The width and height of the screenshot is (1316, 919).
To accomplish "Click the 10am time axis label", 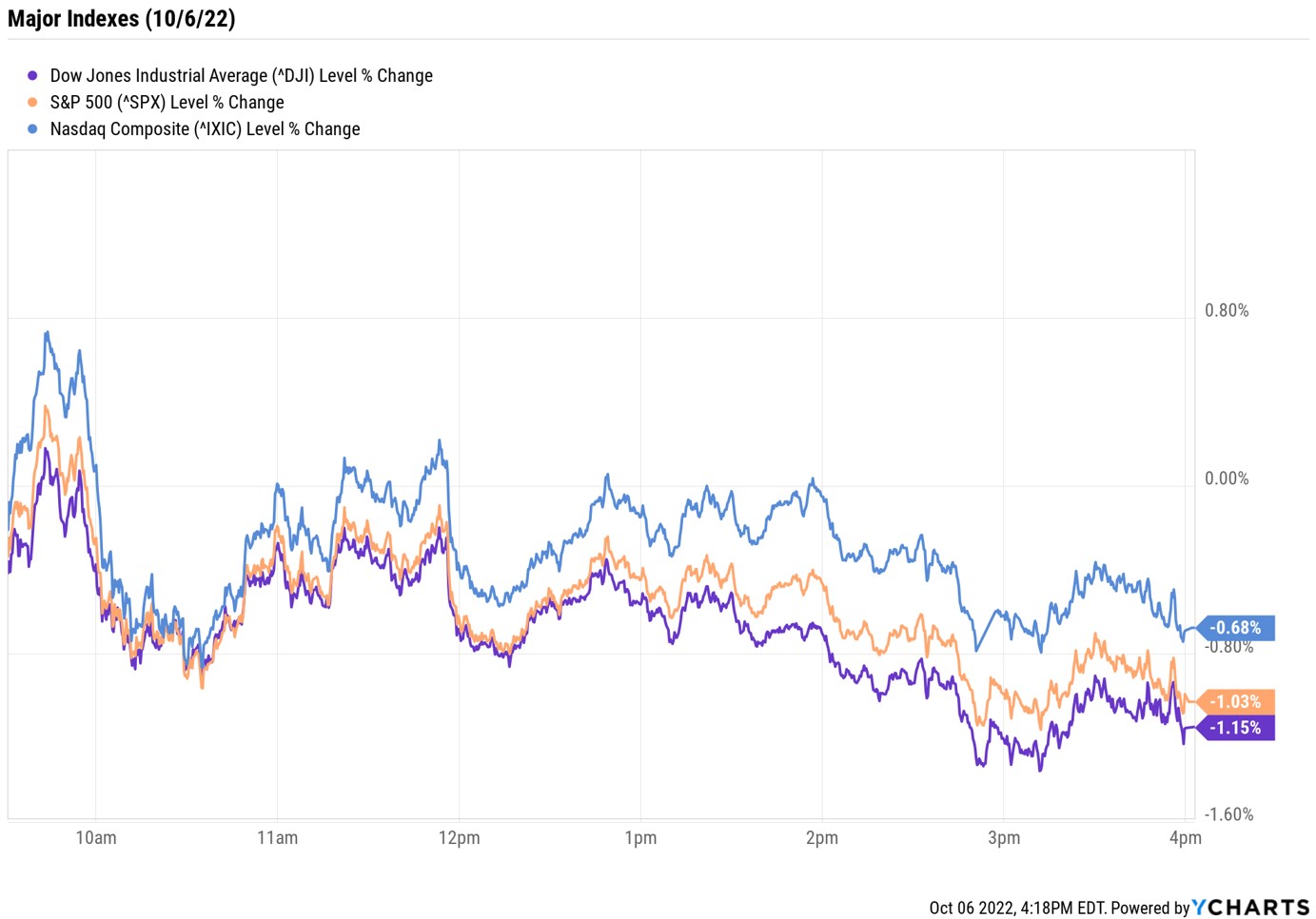I will tap(96, 838).
